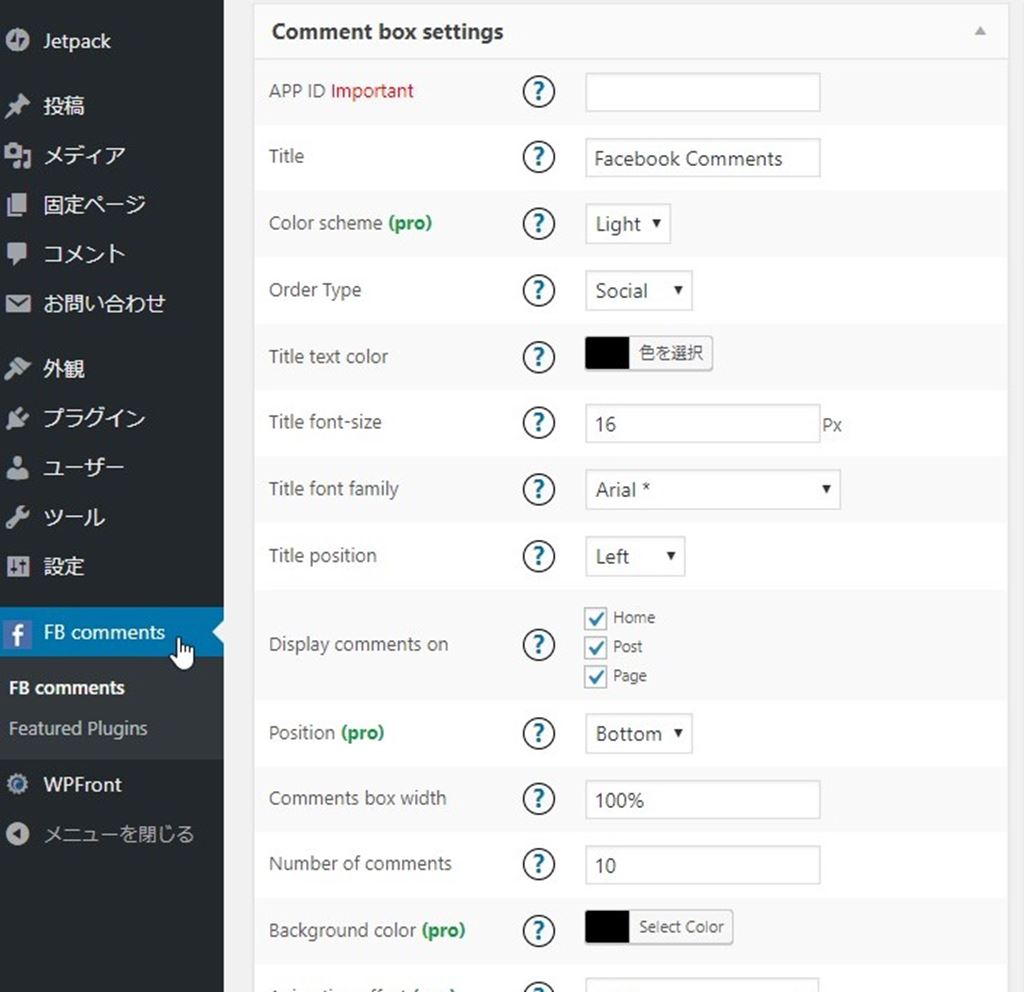Expand the Title font family dropdown
The width and height of the screenshot is (1024, 992).
click(x=711, y=490)
